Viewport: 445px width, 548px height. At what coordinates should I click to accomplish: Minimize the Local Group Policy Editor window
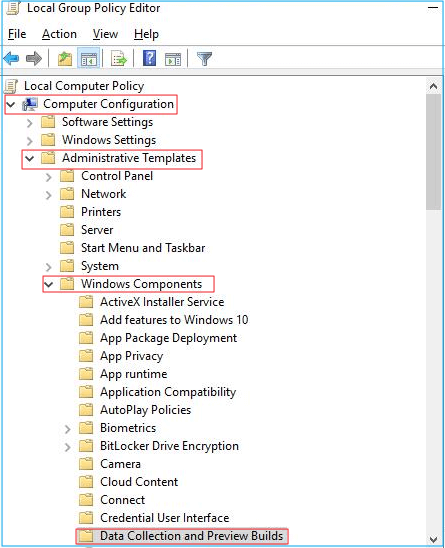click(x=433, y=7)
